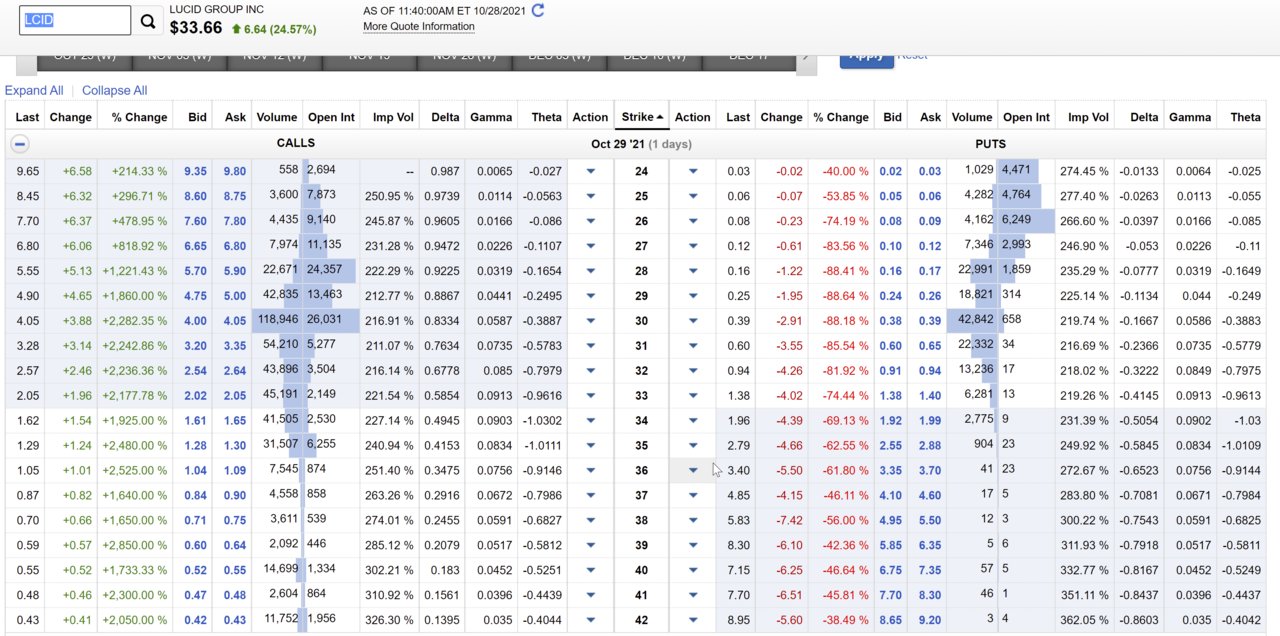Click put ask 9.20 for strike 42
1280x636 pixels.
[x=930, y=620]
